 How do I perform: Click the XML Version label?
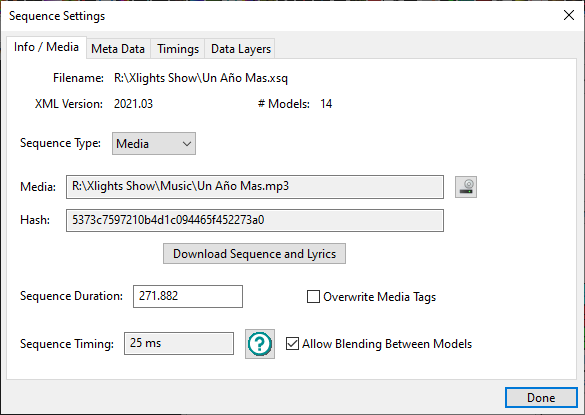(x=69, y=104)
